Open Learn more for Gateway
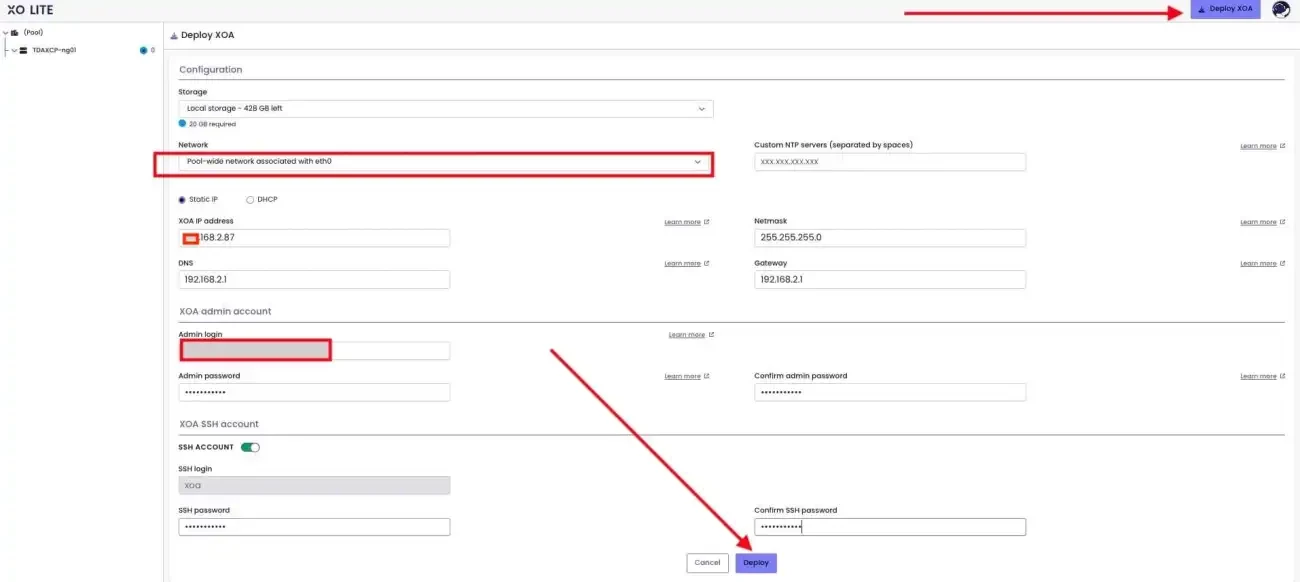 (x=1262, y=263)
